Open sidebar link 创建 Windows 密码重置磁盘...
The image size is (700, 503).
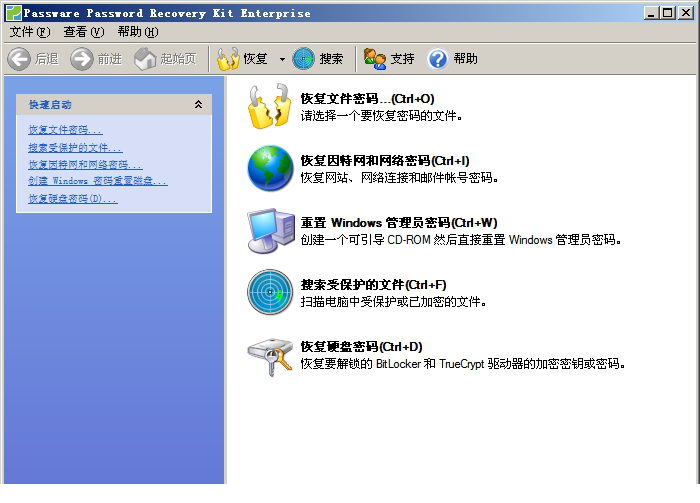point(98,181)
